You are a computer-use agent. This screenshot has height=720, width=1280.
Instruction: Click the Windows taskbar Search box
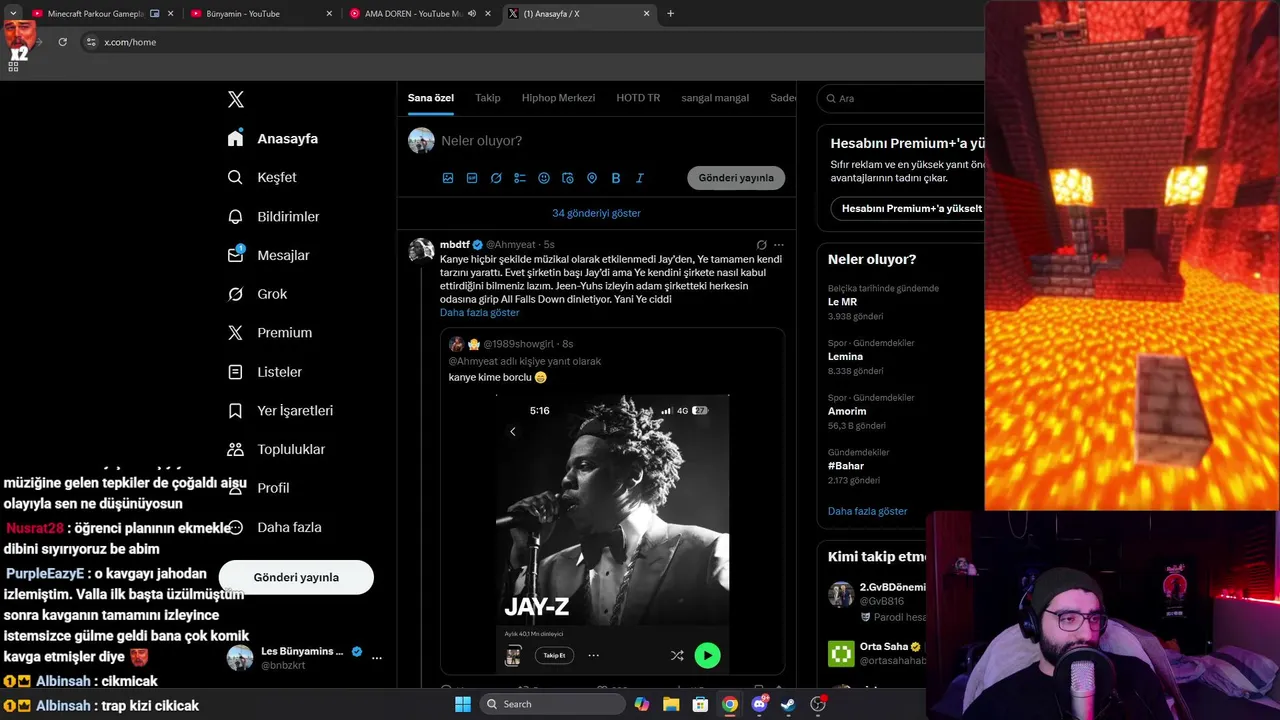click(x=551, y=704)
